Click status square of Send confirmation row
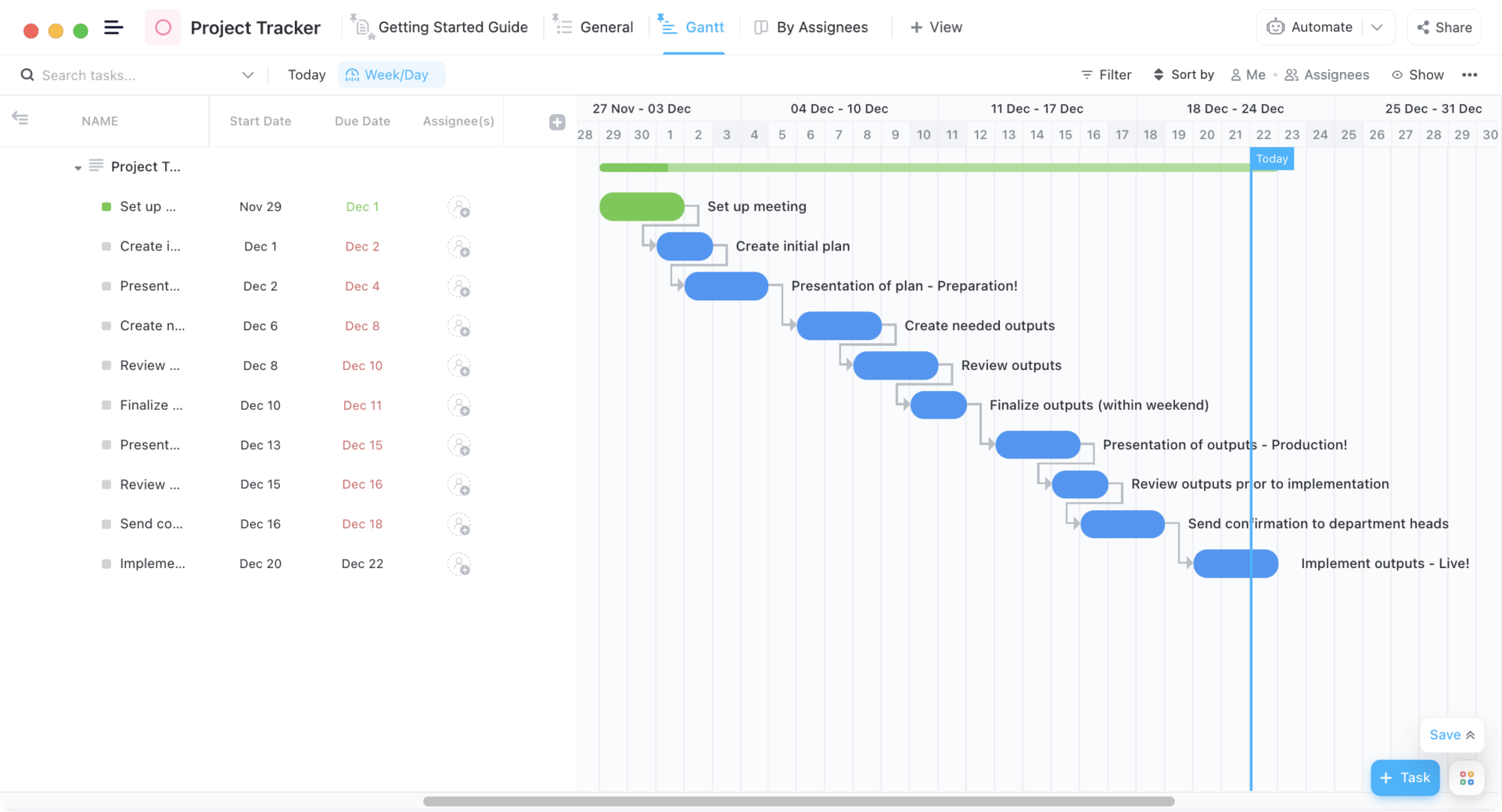 (x=106, y=524)
